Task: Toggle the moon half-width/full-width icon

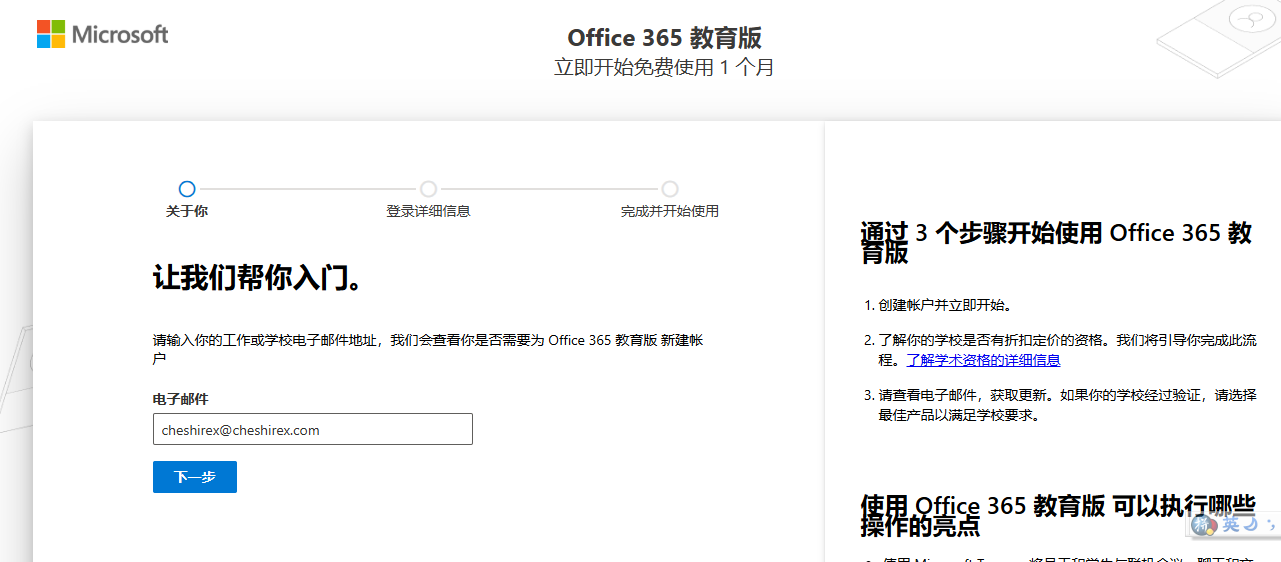Action: [x=1253, y=524]
